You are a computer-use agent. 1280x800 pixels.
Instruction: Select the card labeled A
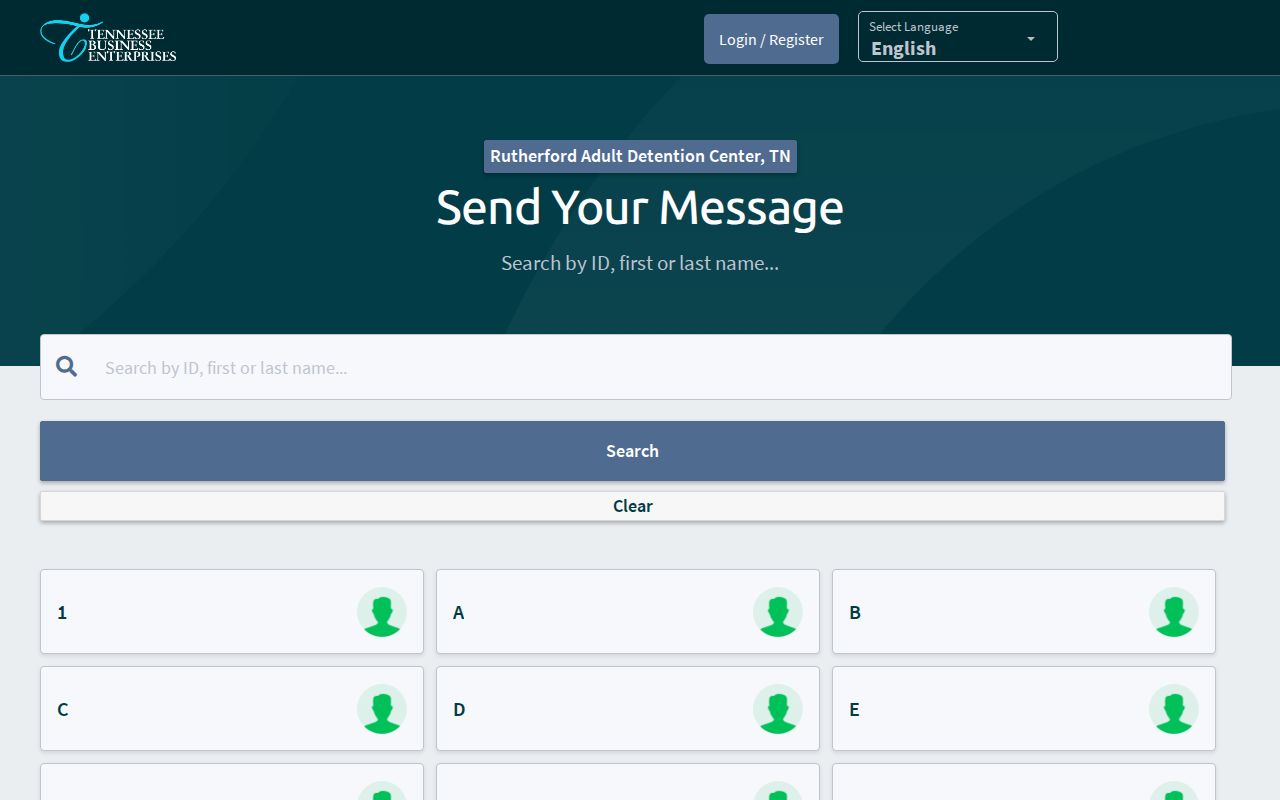coord(628,612)
